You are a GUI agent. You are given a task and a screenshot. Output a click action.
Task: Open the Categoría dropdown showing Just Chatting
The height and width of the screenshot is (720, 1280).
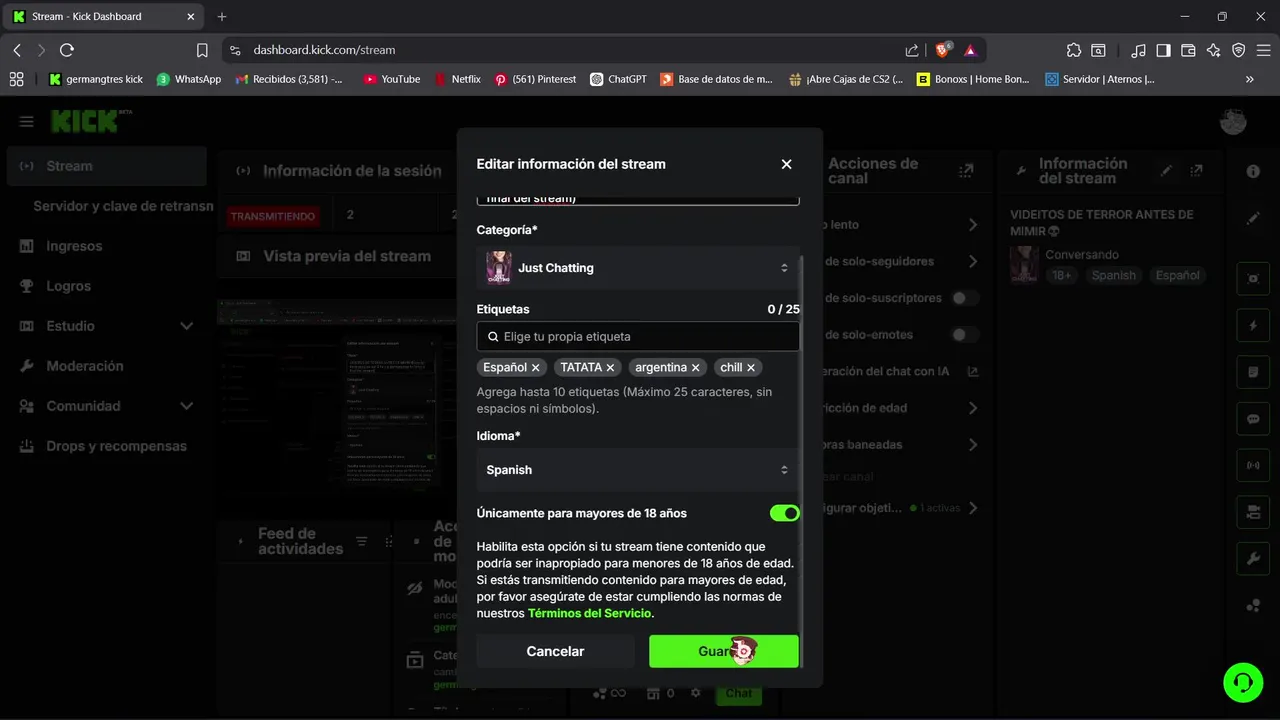[x=638, y=268]
